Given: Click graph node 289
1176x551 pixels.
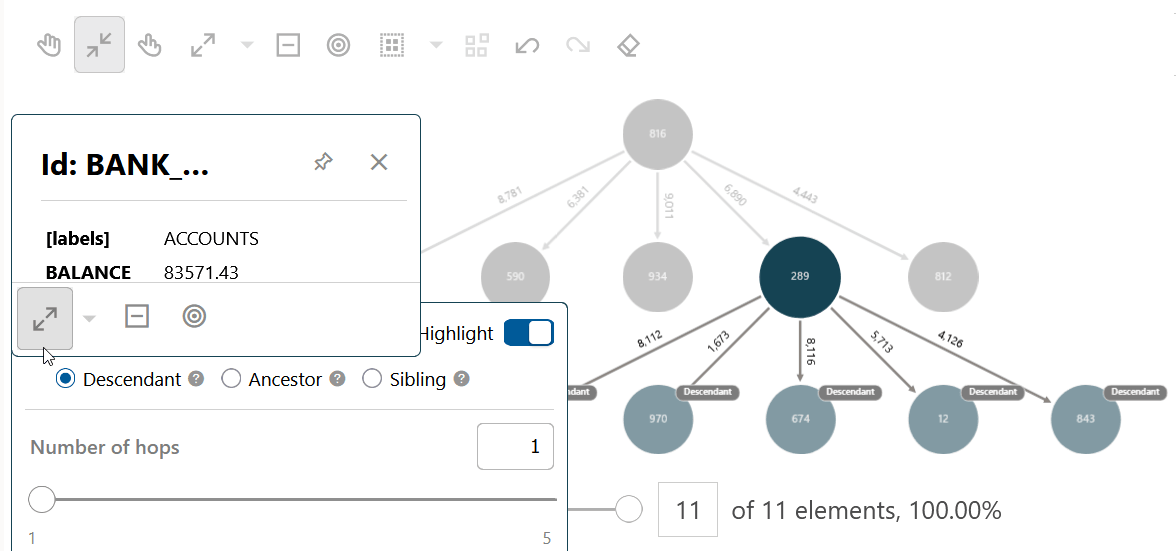Looking at the screenshot, I should point(800,277).
